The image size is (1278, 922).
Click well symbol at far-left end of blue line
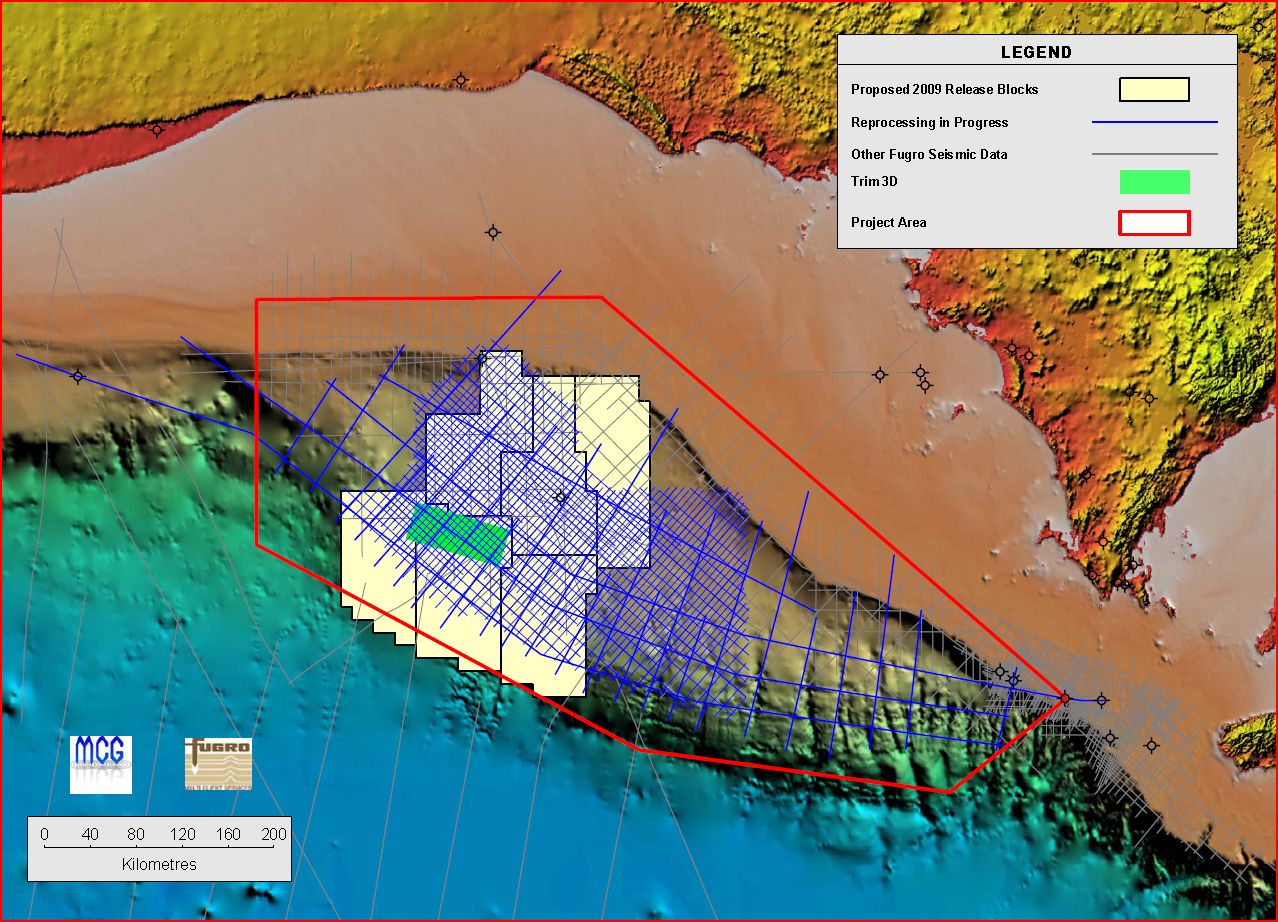tap(78, 376)
